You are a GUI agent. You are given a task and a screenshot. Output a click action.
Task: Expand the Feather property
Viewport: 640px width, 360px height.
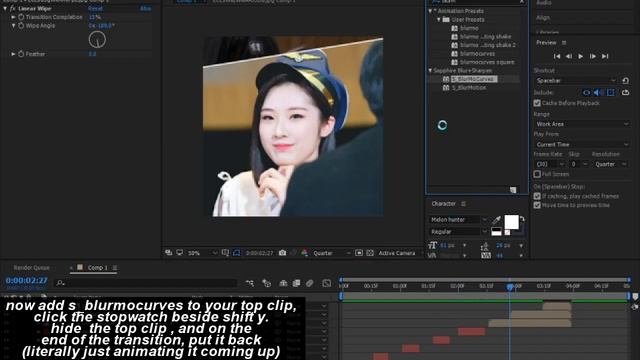(x=13, y=54)
